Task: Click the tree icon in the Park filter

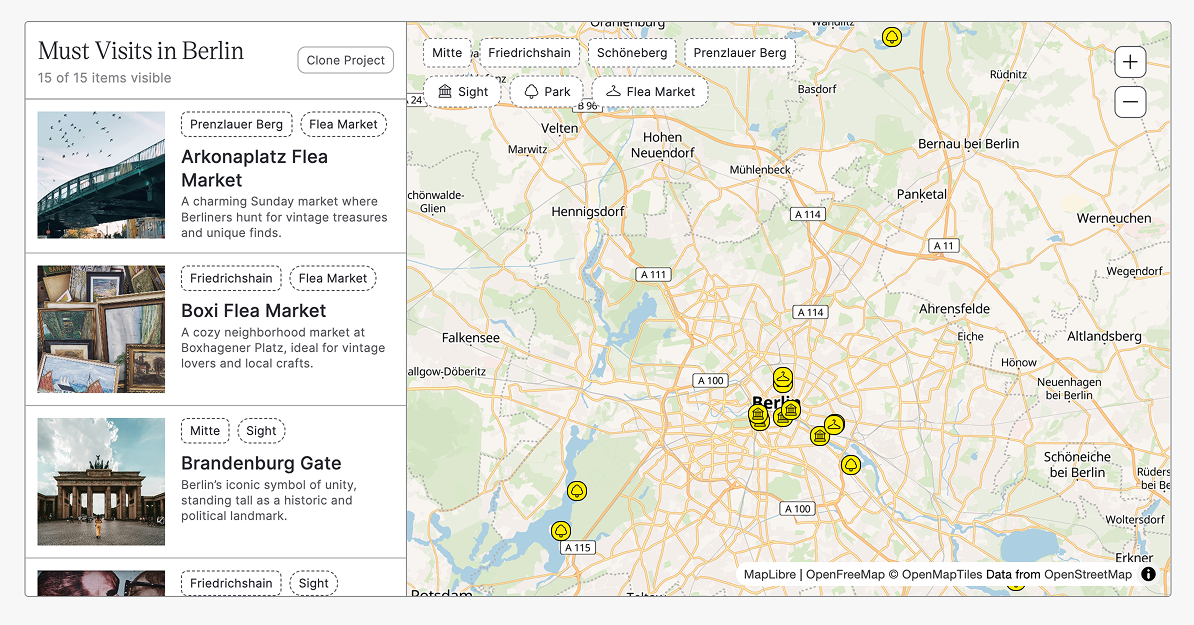Action: click(x=532, y=91)
